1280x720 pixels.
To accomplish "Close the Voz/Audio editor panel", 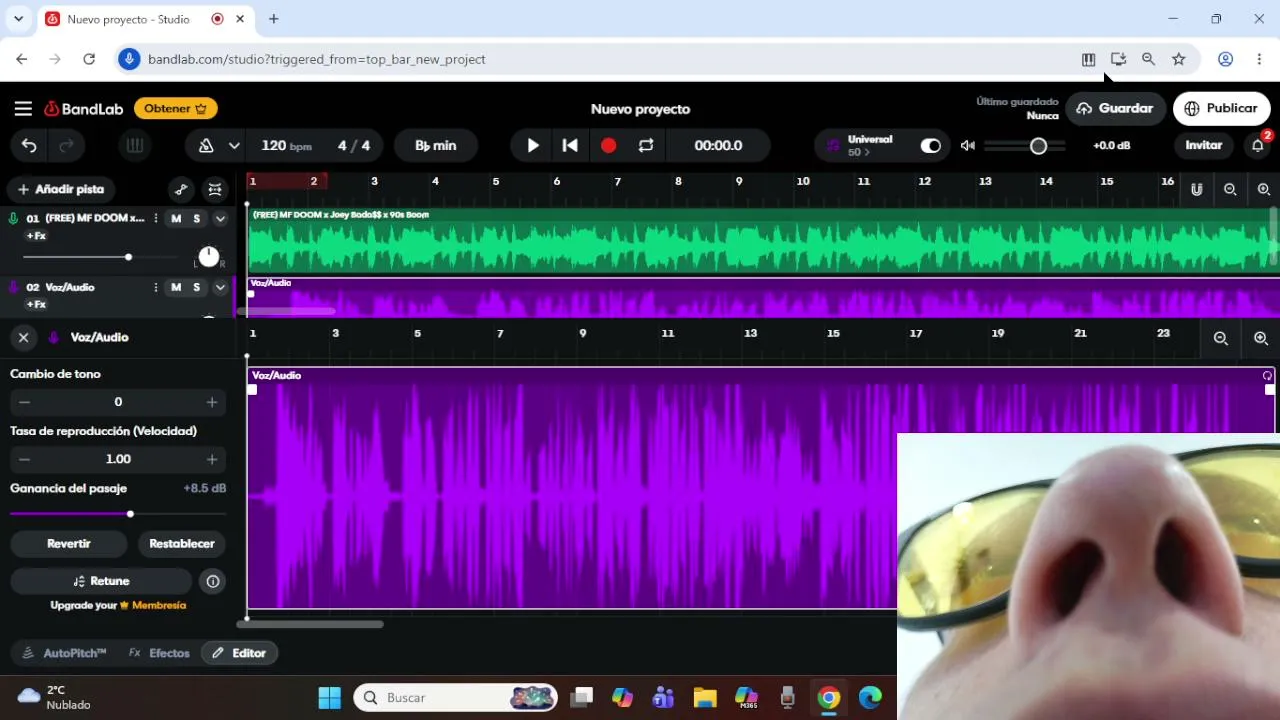I will (x=23, y=338).
